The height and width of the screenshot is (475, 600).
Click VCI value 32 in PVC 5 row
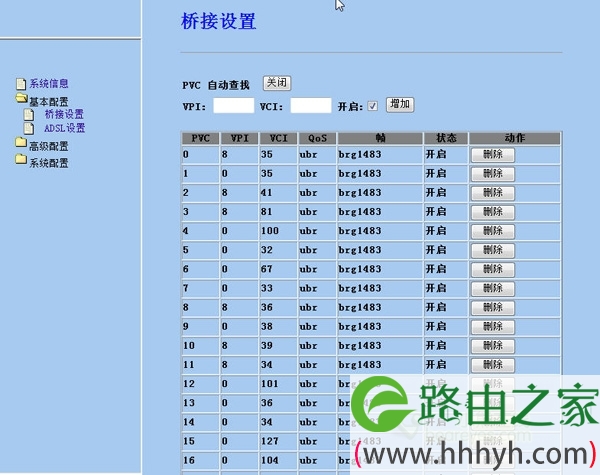pos(266,250)
